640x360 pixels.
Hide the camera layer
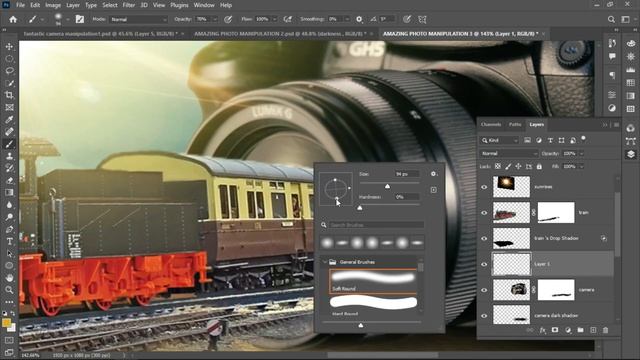[x=484, y=290]
